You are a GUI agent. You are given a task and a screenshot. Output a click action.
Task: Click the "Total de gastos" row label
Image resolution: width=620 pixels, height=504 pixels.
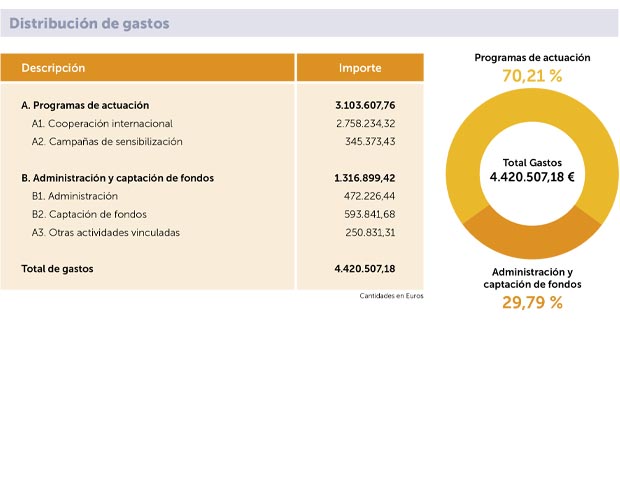pyautogui.click(x=60, y=269)
